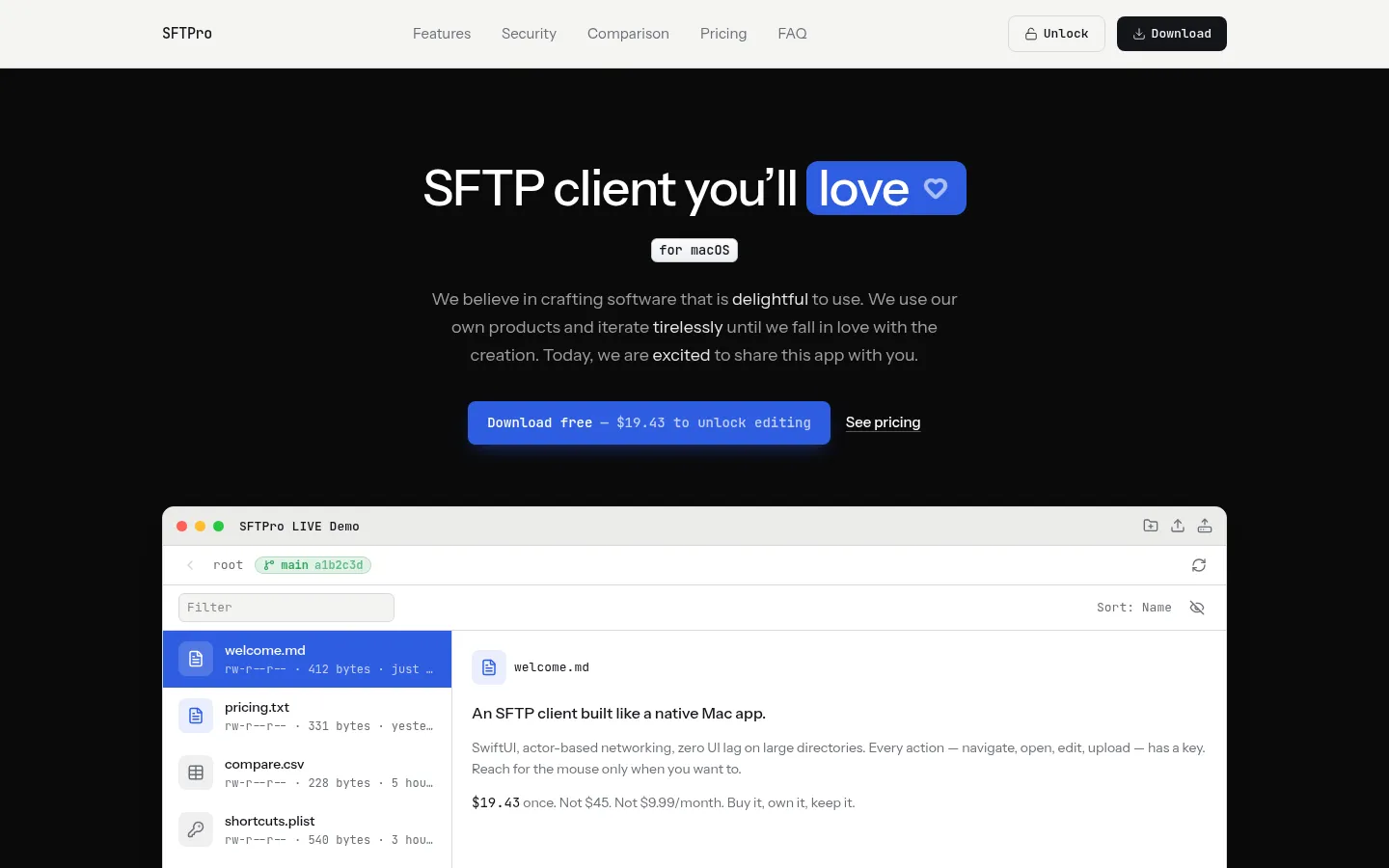
Task: Open the Sort: Name control
Action: pos(1134,608)
